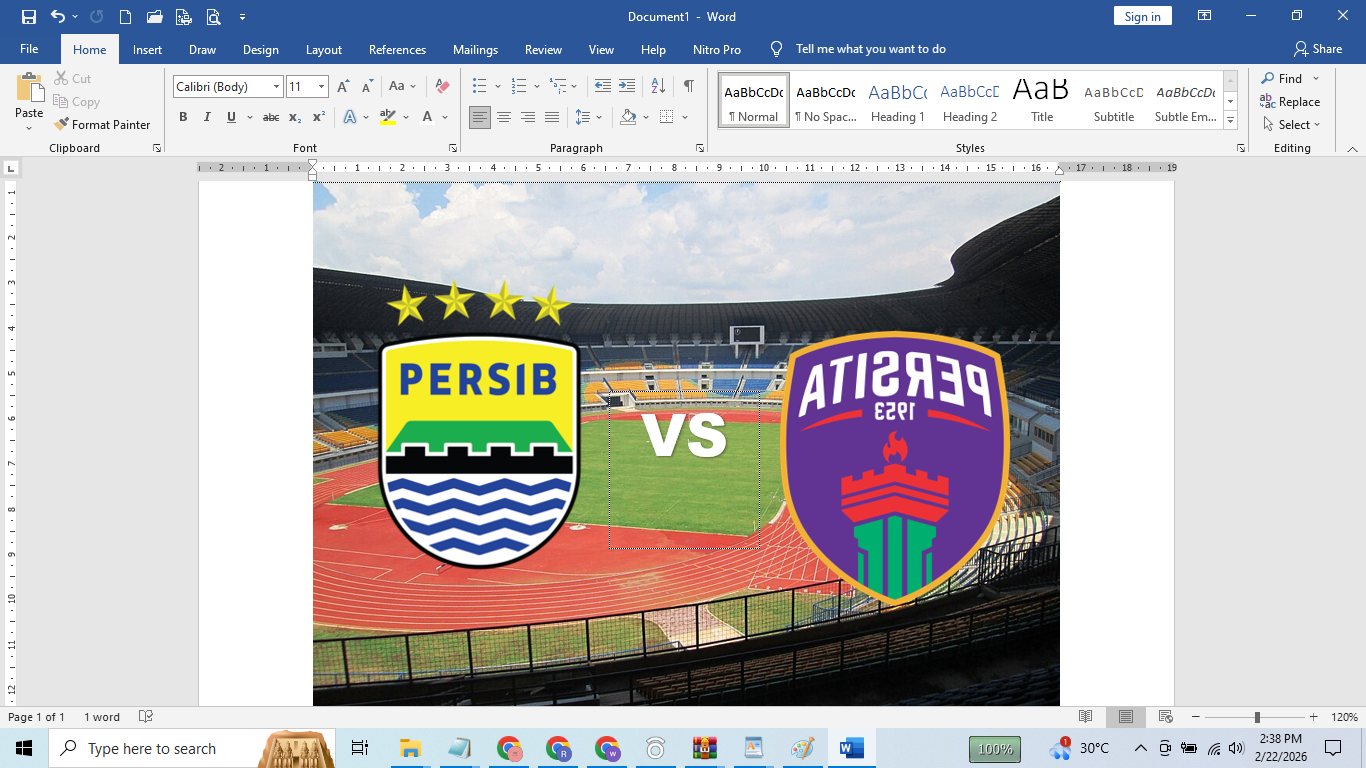Click the Sort icon in Paragraph group
1366x768 pixels.
pos(656,86)
